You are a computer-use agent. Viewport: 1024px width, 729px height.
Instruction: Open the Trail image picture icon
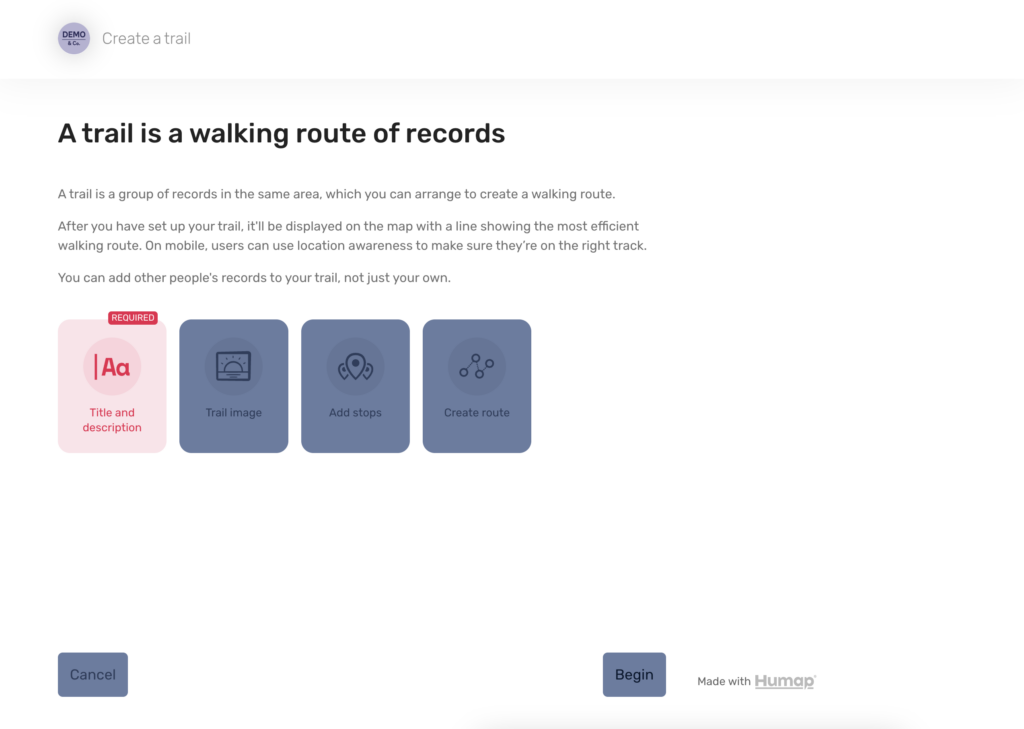click(233, 367)
